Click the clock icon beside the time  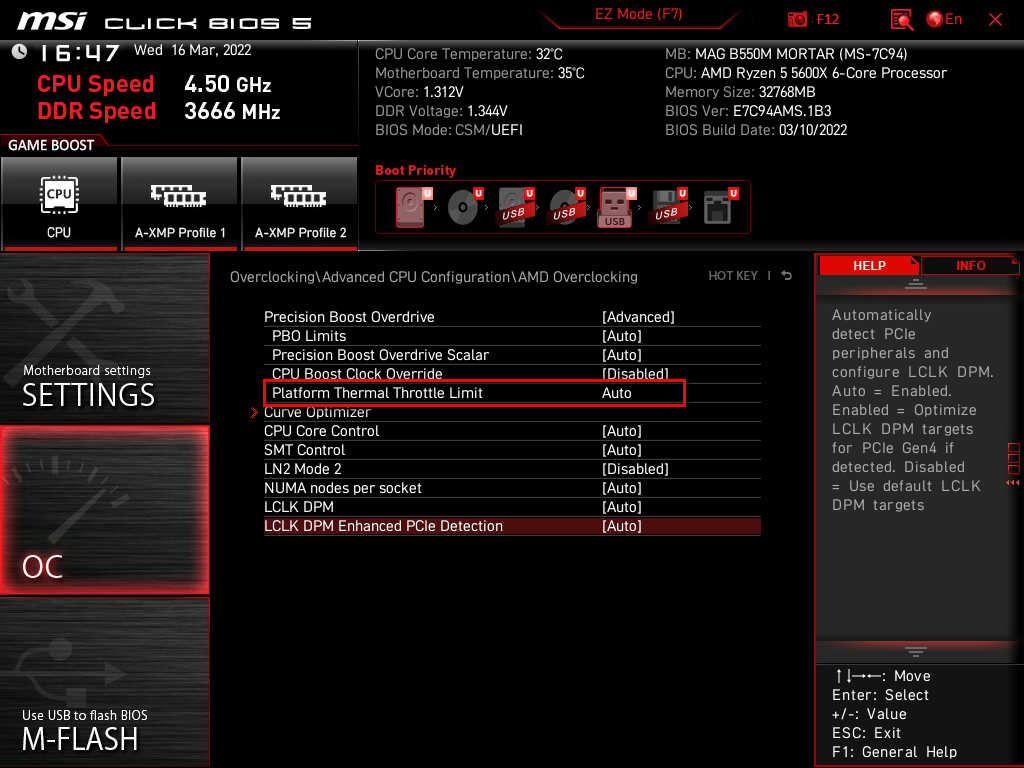tap(20, 52)
